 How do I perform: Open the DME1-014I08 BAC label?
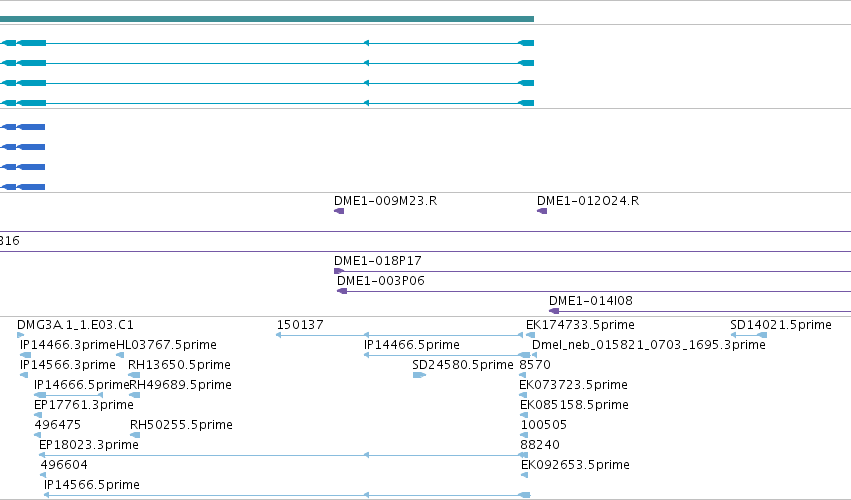pyautogui.click(x=590, y=301)
